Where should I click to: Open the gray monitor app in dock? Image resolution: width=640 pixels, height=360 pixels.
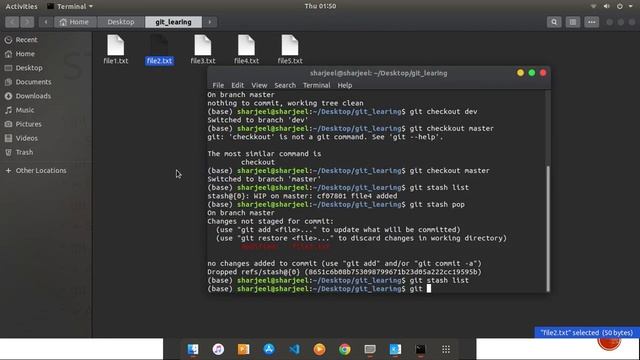coord(370,349)
